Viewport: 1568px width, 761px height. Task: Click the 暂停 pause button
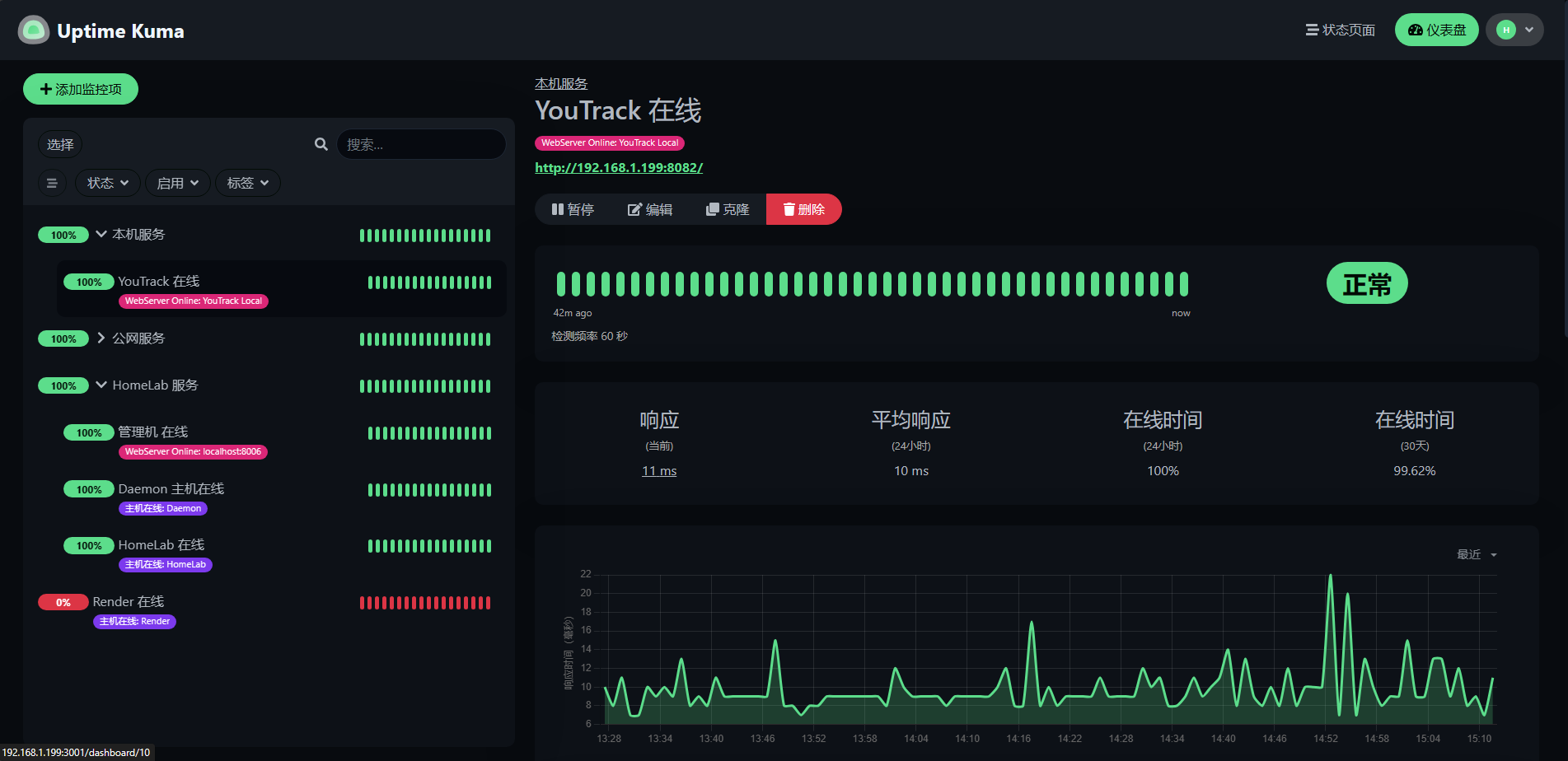coord(573,209)
